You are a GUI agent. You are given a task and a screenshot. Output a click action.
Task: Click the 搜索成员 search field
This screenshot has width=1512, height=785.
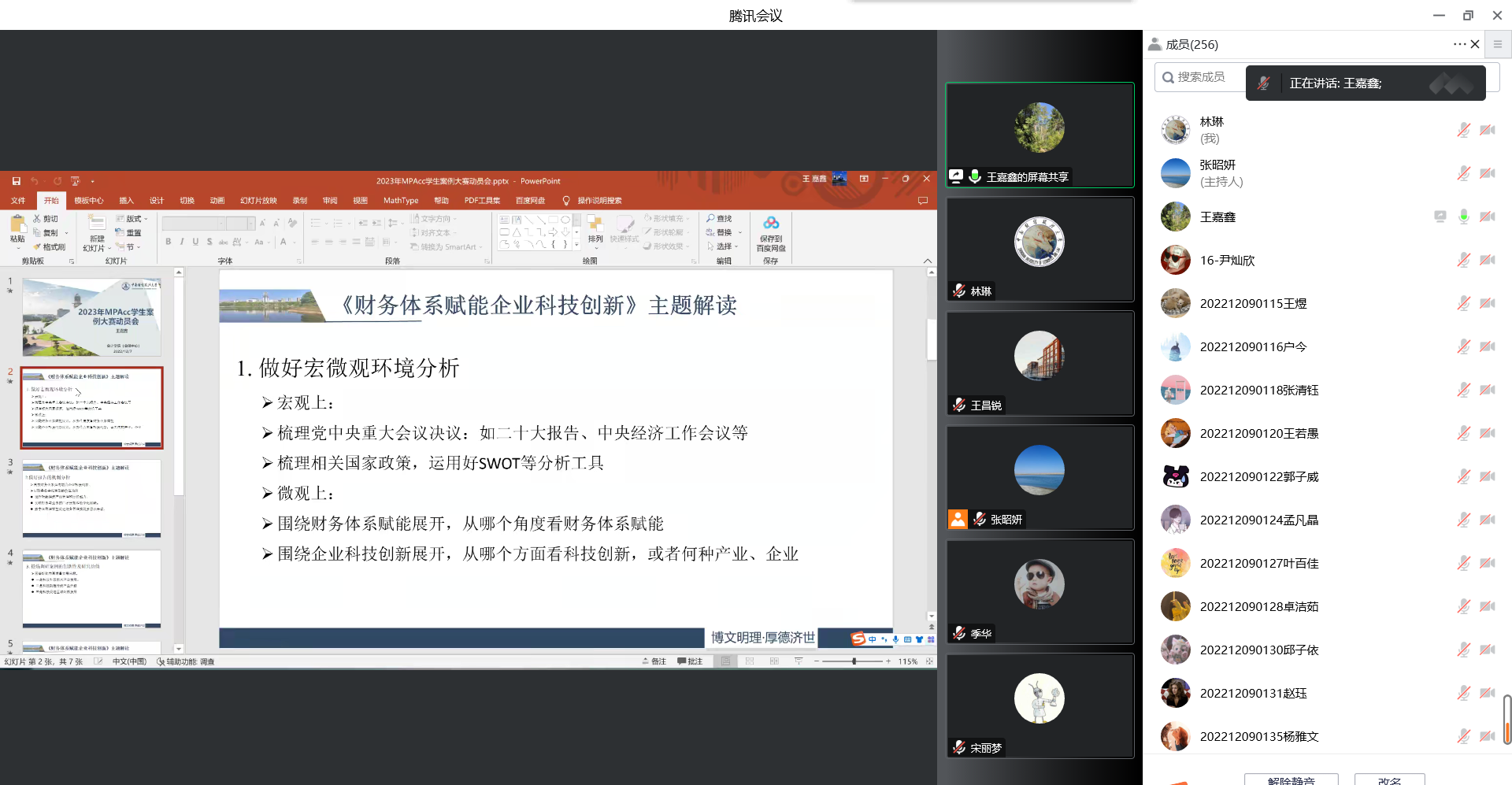(x=1201, y=77)
